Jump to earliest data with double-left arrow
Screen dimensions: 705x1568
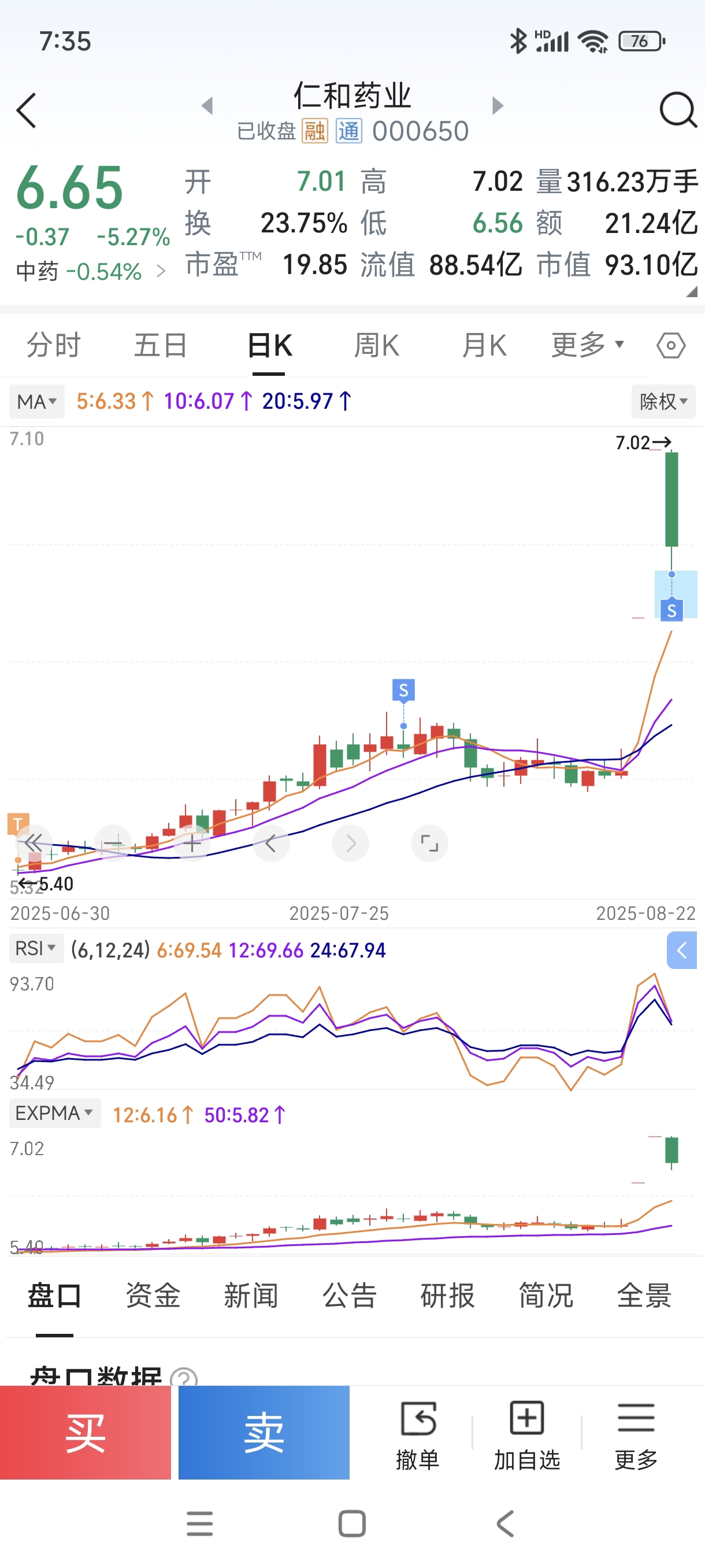pyautogui.click(x=34, y=843)
